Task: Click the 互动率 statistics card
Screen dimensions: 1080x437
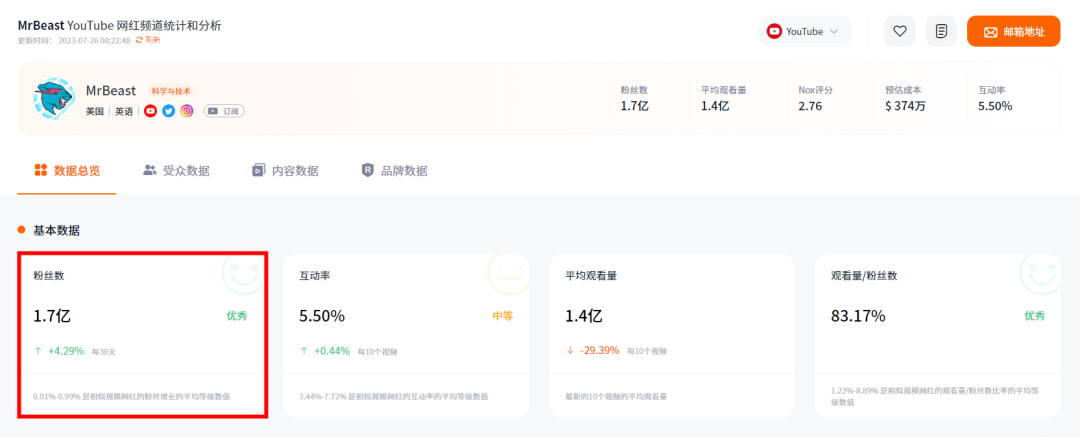Action: pyautogui.click(x=406, y=334)
